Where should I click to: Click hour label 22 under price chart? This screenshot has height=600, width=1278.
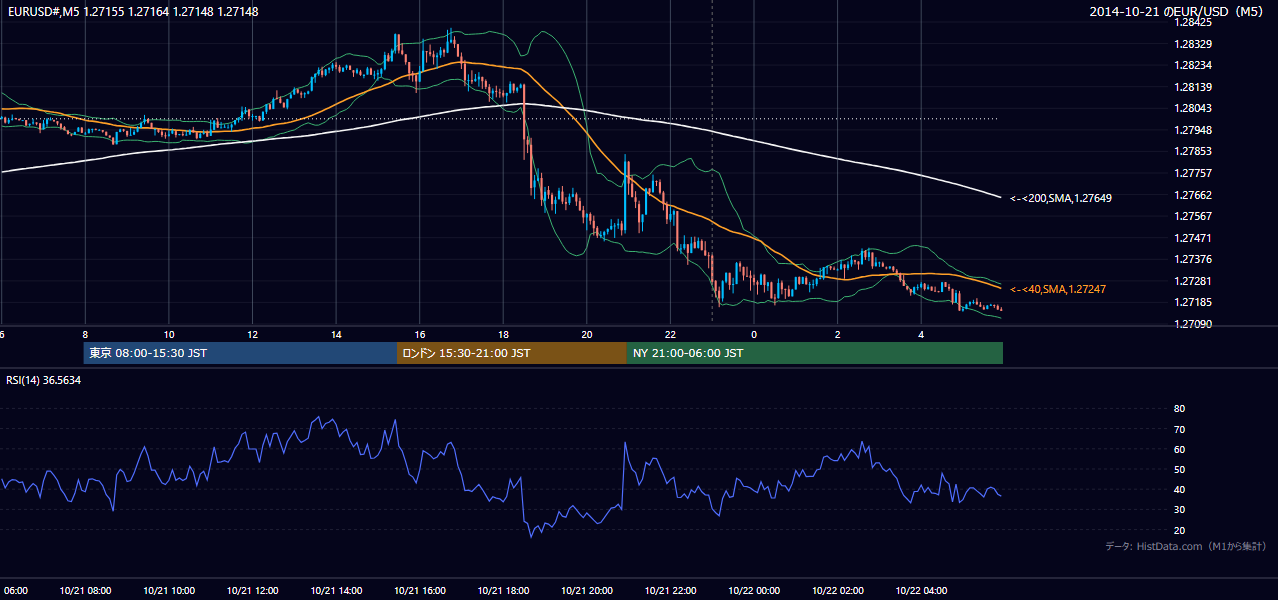pos(670,334)
